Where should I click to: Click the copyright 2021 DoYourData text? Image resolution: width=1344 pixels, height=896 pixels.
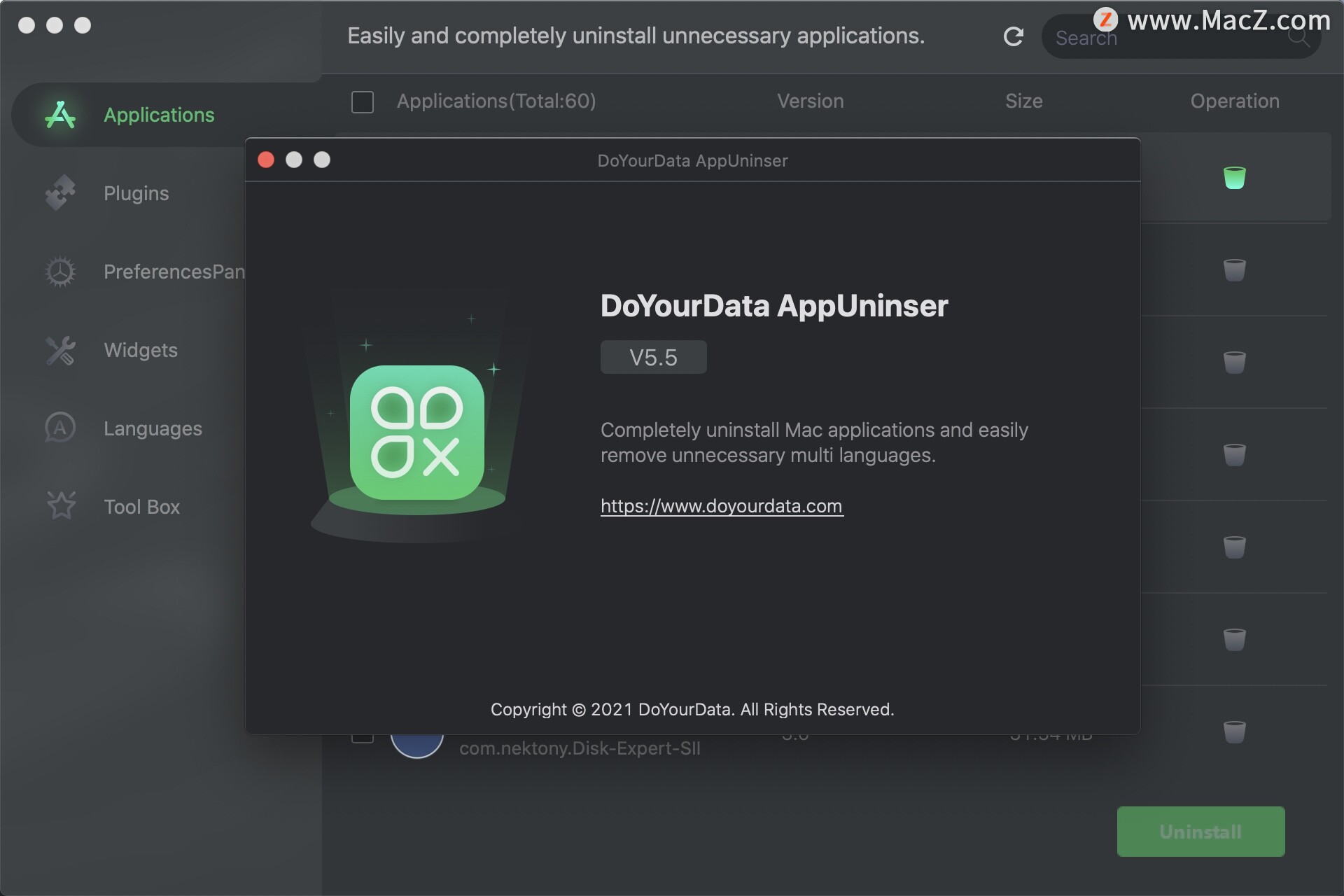pyautogui.click(x=692, y=710)
